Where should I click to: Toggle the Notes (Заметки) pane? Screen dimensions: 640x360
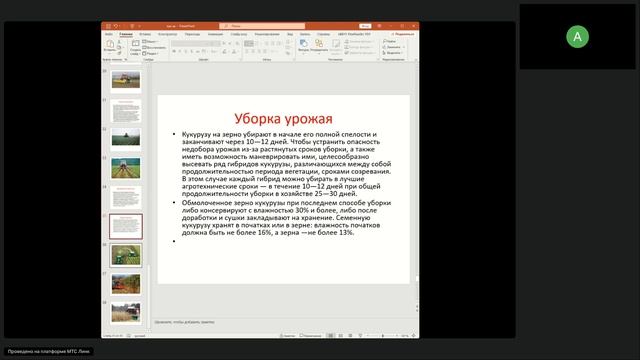coord(288,336)
